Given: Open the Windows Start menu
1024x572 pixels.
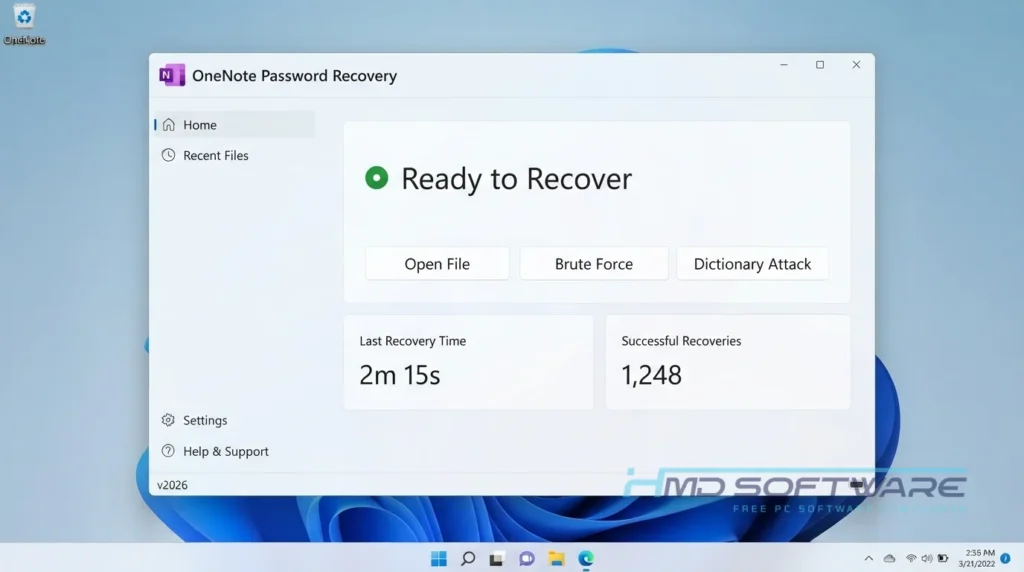Looking at the screenshot, I should point(439,559).
